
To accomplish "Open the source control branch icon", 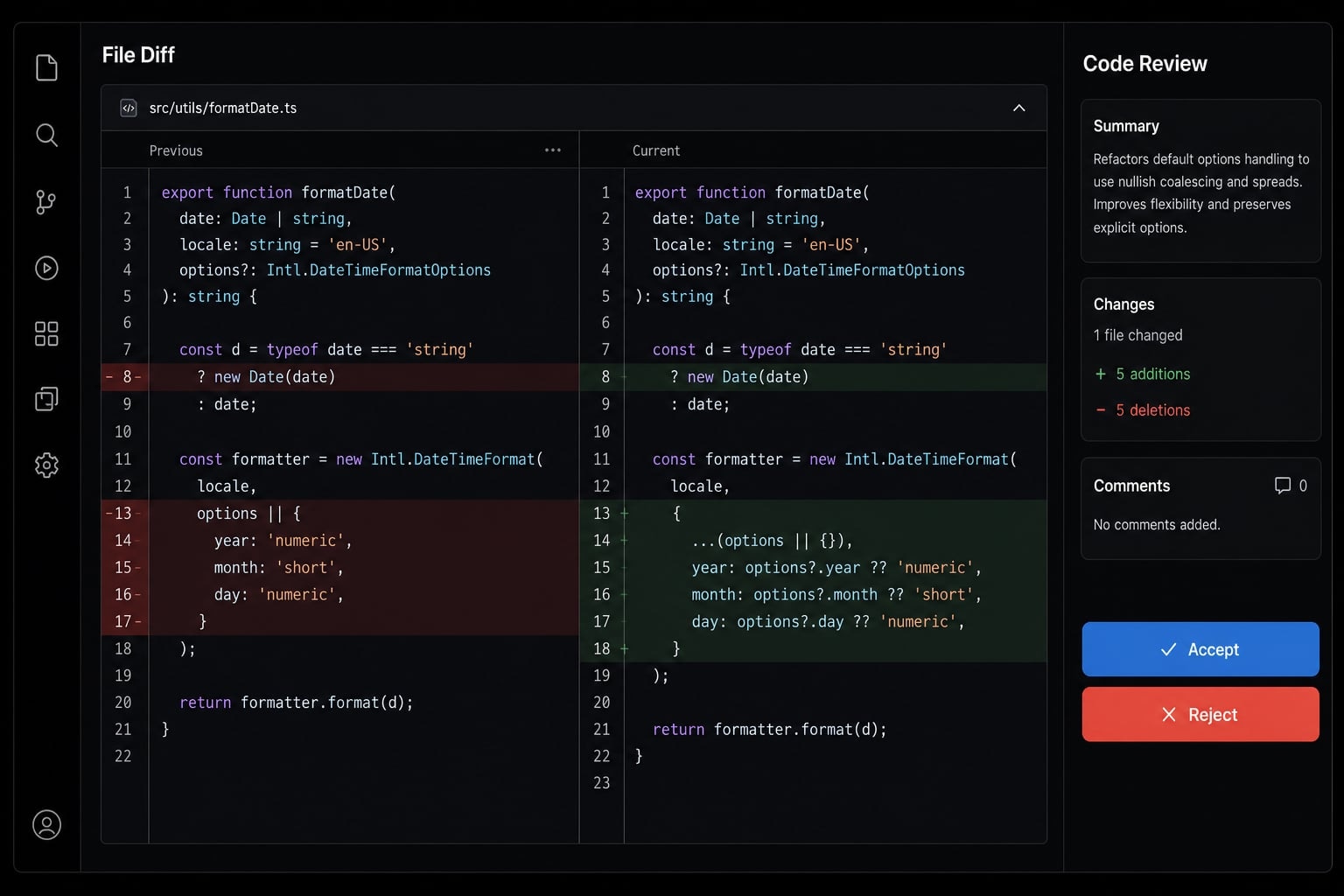I will (46, 202).
